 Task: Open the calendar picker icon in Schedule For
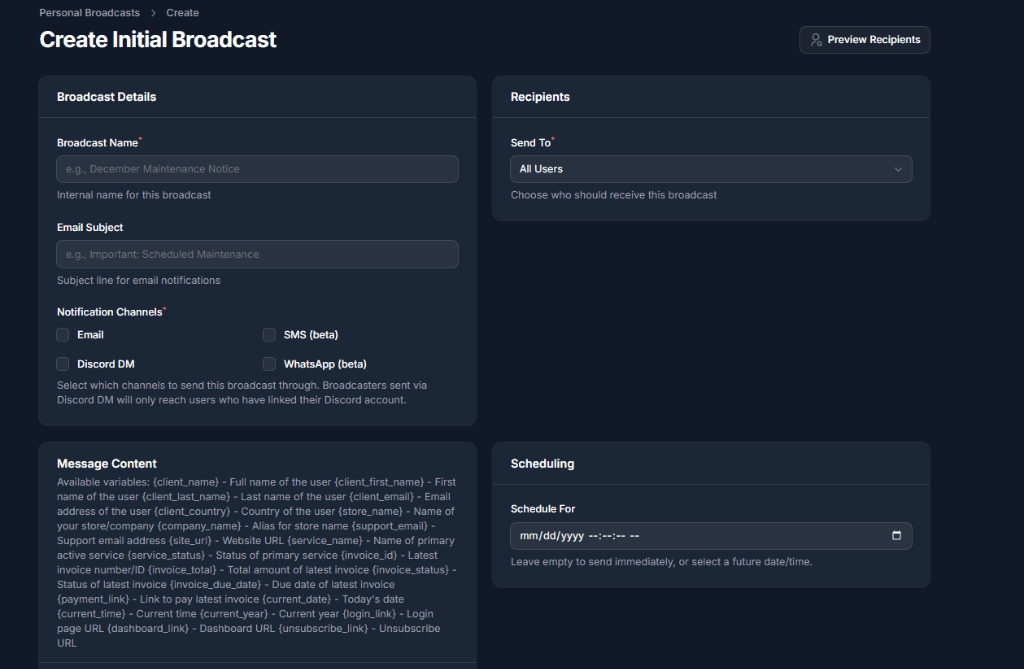coord(899,535)
